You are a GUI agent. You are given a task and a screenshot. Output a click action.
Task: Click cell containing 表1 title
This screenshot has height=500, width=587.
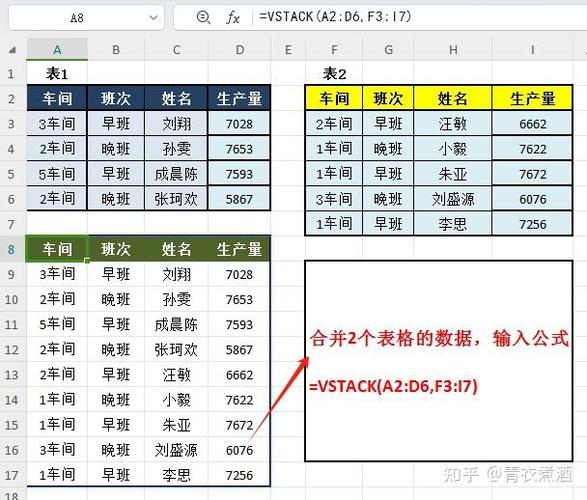(x=57, y=74)
